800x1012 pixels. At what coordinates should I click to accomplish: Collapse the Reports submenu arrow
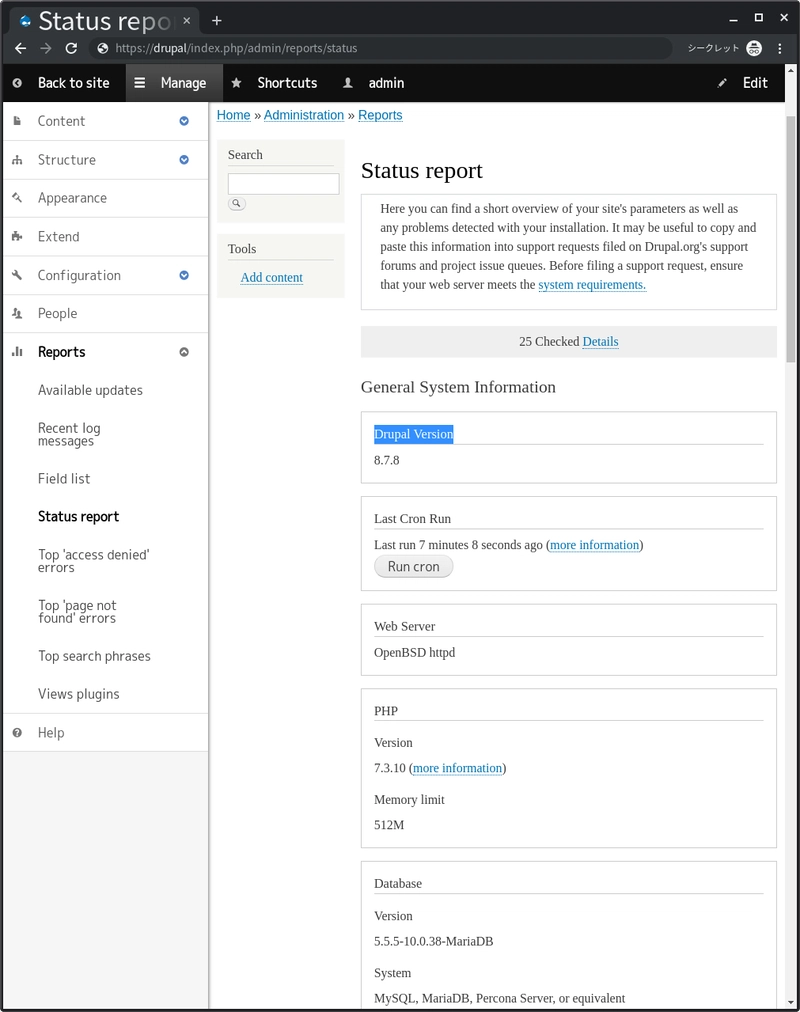tap(184, 352)
